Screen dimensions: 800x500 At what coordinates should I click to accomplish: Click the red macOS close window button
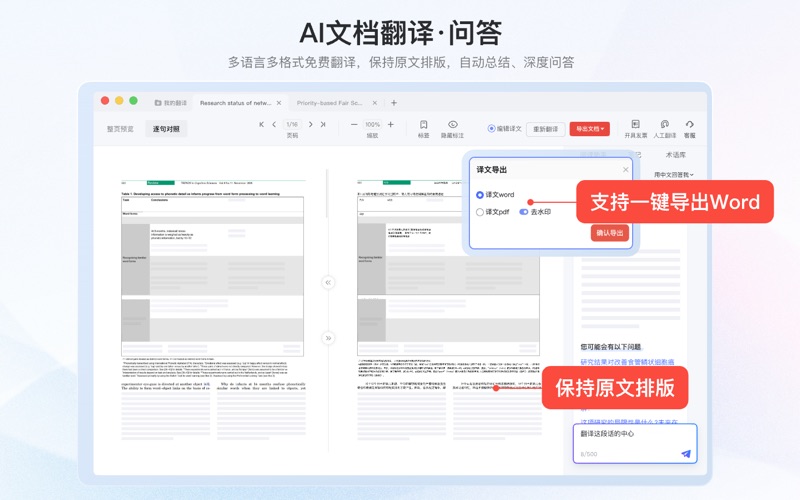105,101
